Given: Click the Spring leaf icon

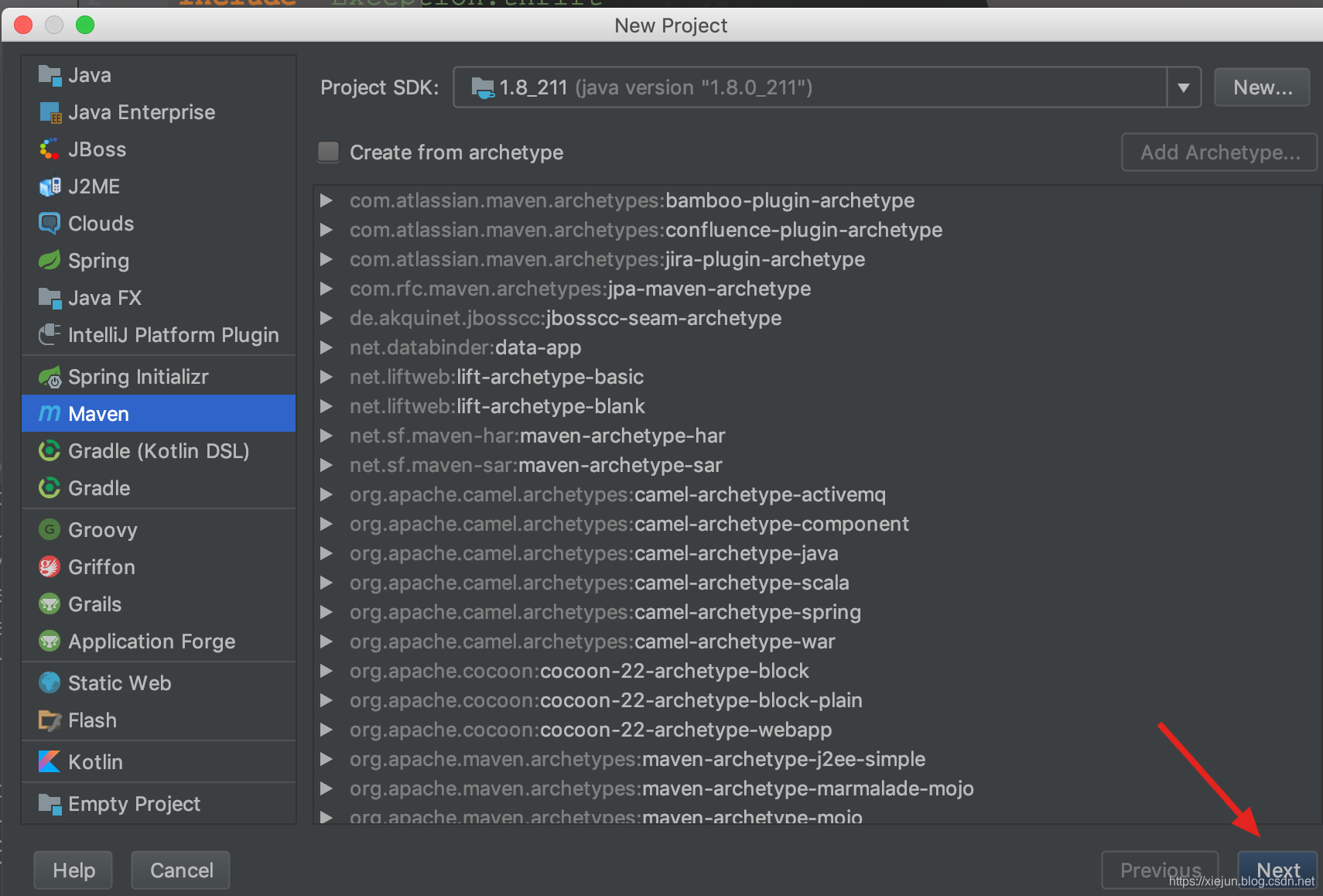Looking at the screenshot, I should click(x=50, y=261).
